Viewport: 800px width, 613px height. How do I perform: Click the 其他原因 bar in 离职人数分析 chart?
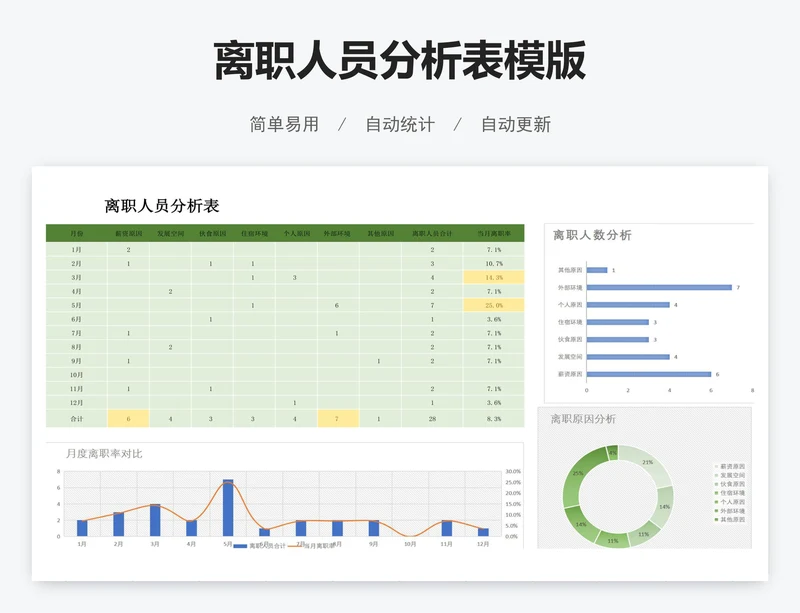point(597,270)
